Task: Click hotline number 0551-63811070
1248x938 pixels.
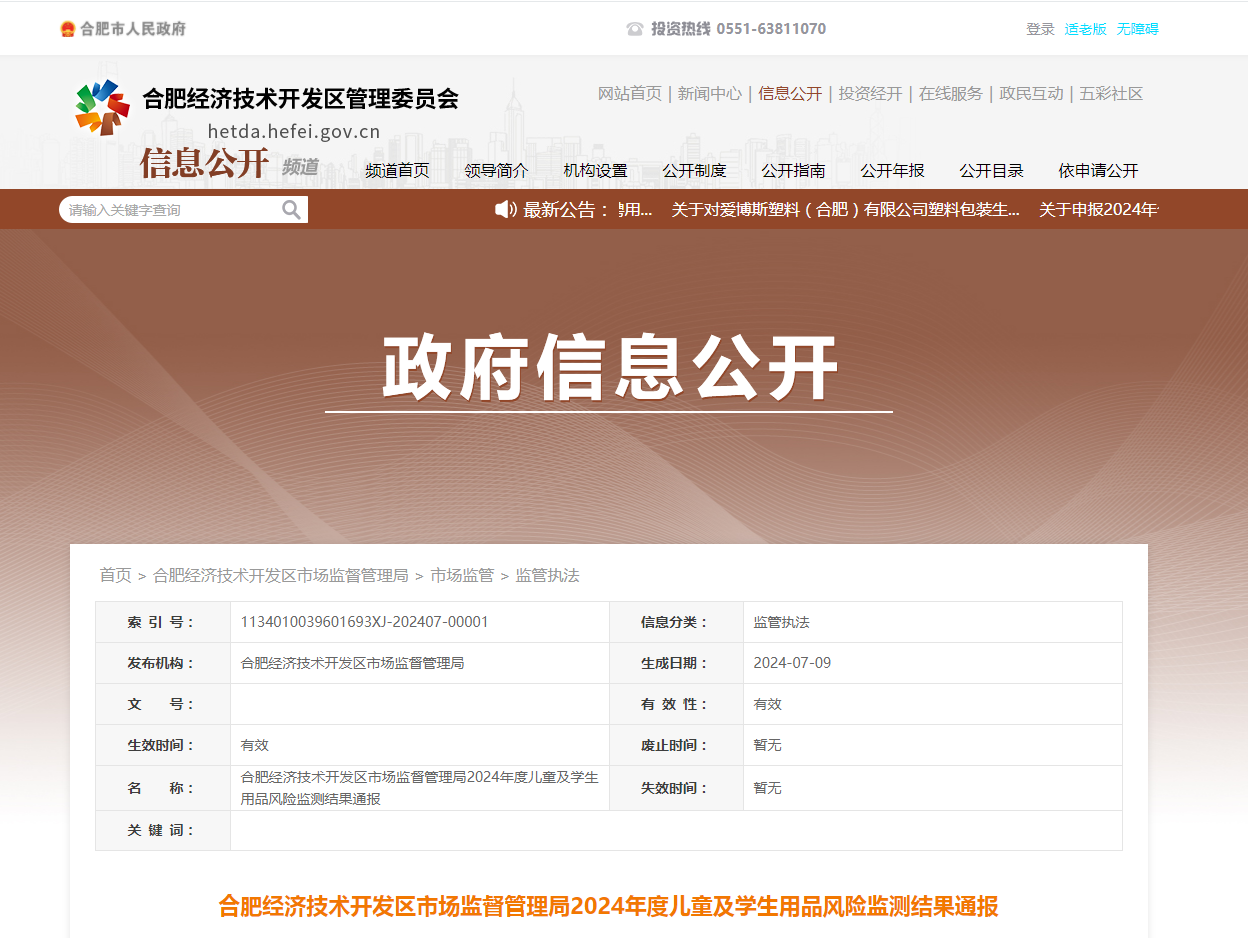Action: (x=771, y=29)
